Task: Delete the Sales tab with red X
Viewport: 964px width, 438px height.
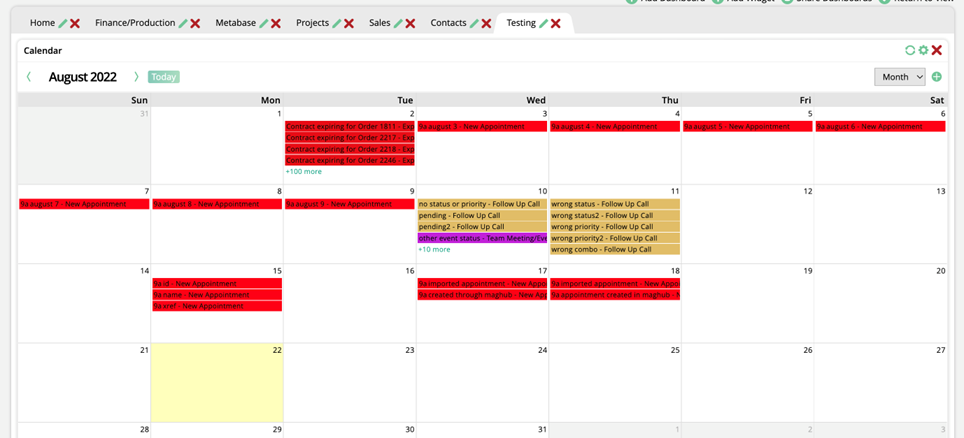Action: point(410,23)
